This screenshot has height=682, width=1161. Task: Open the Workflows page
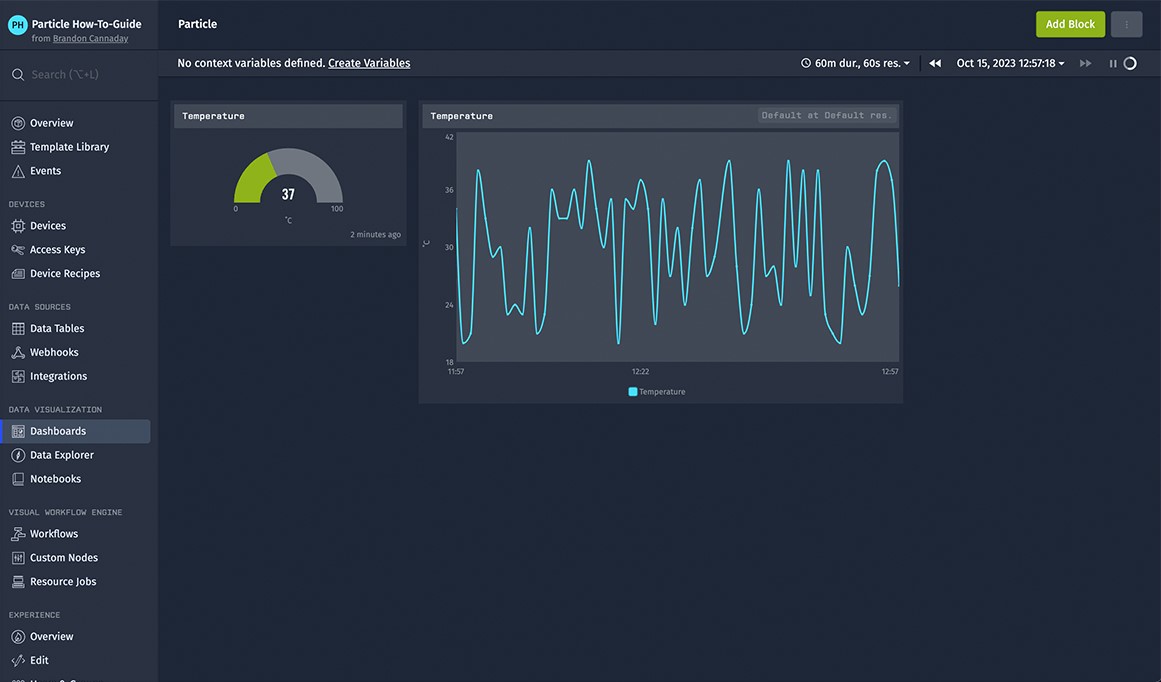pyautogui.click(x=53, y=534)
